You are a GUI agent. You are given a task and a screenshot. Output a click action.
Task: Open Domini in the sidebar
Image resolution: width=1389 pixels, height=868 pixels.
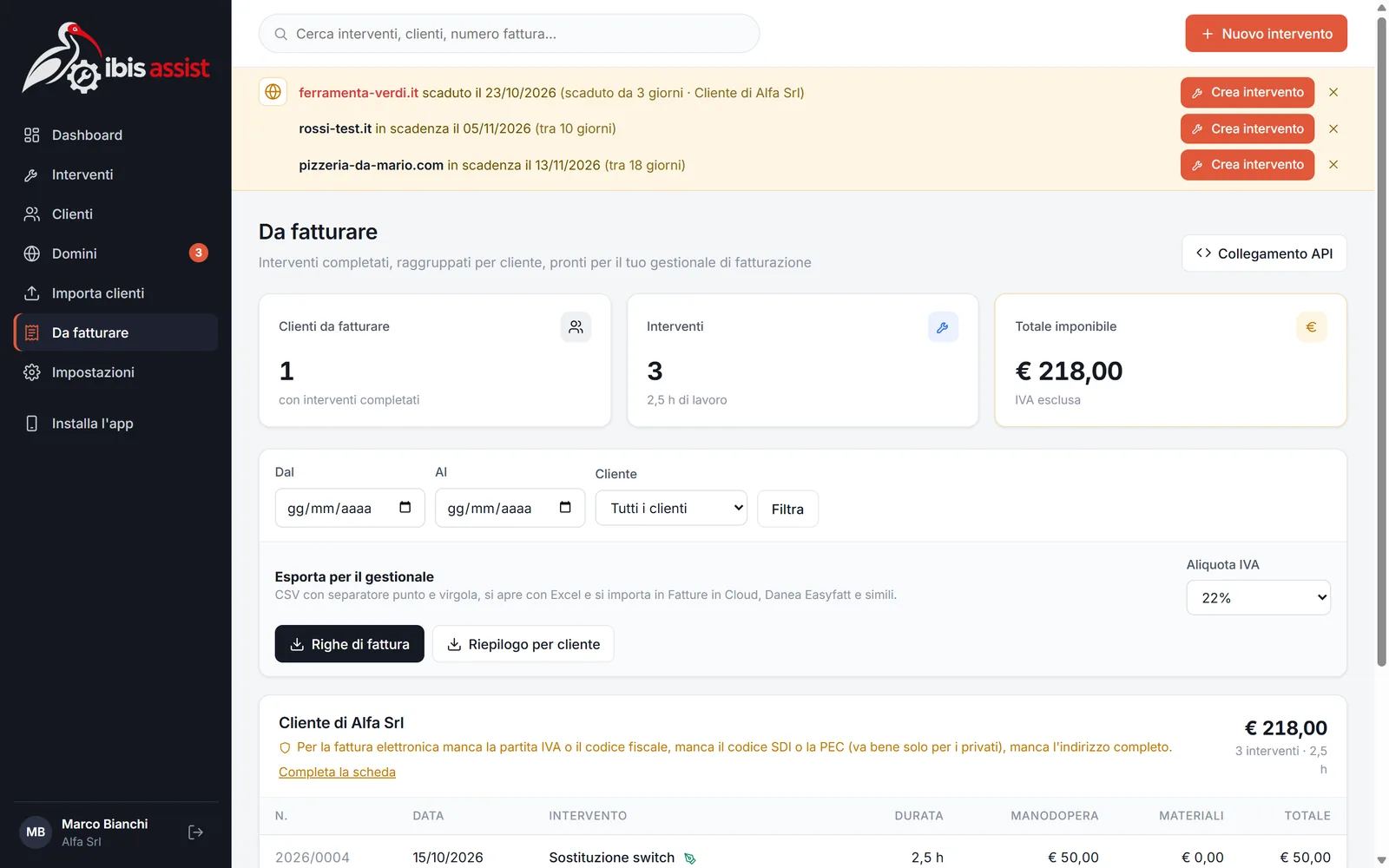coord(115,253)
